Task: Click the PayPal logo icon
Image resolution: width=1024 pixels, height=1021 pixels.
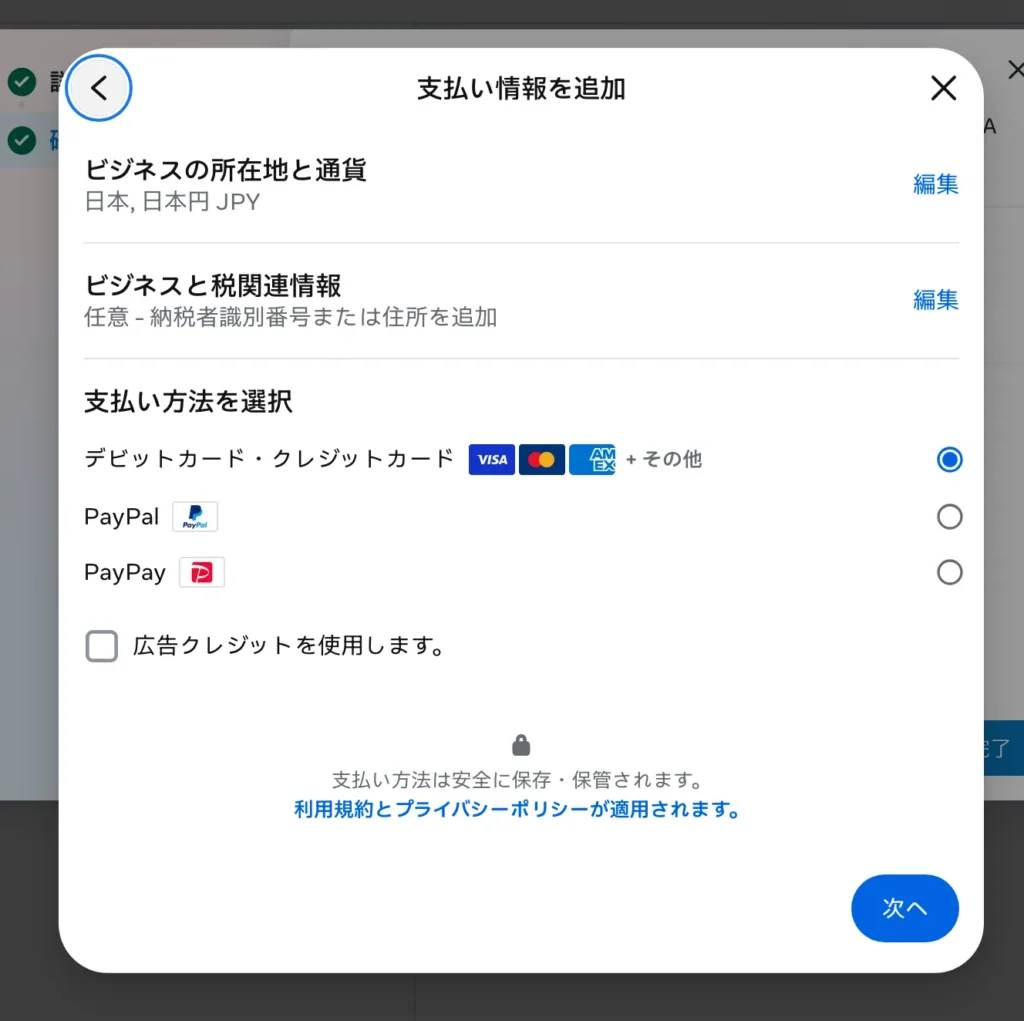Action: 195,517
